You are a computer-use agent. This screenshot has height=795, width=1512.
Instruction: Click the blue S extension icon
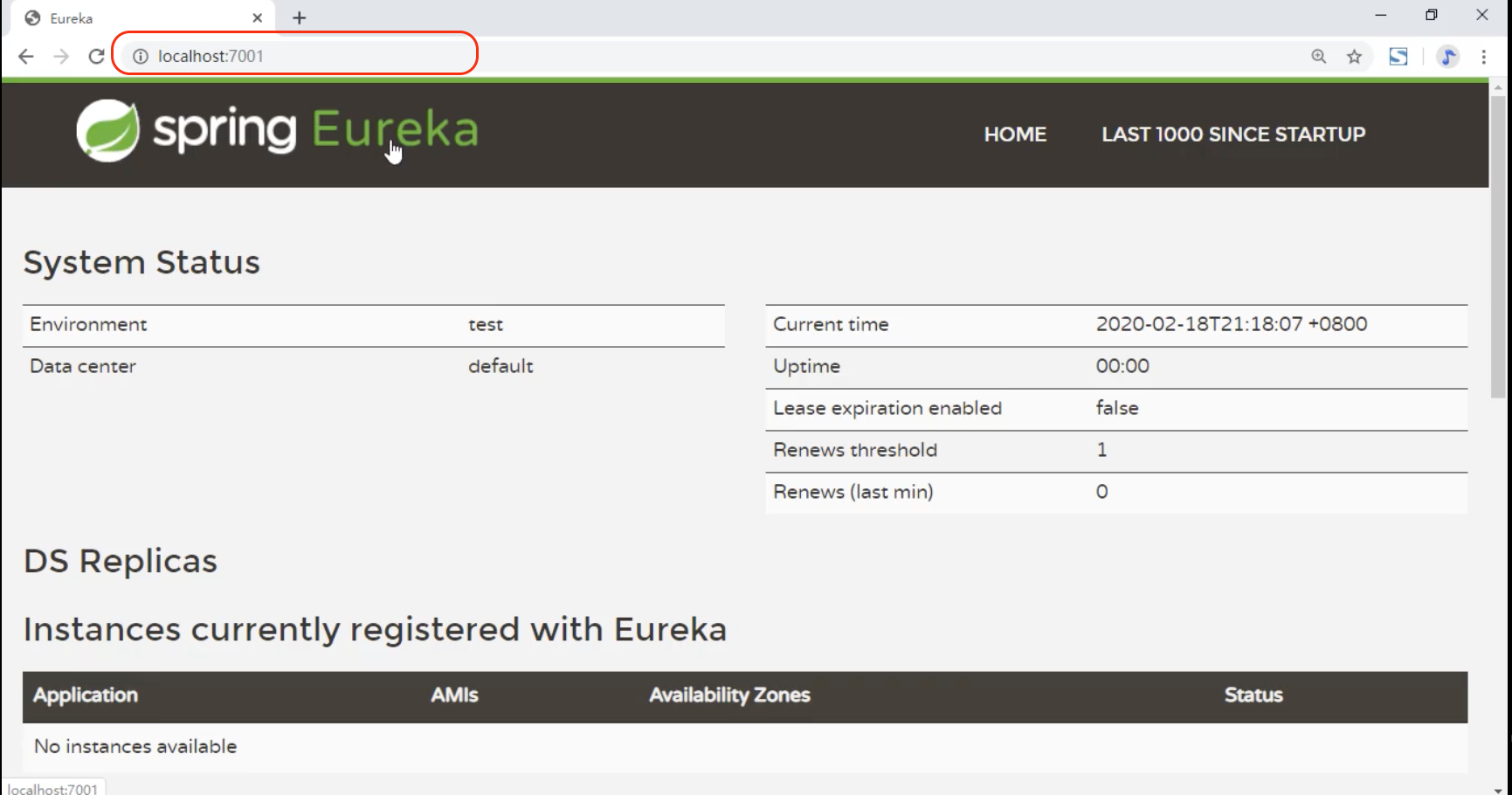(x=1398, y=56)
